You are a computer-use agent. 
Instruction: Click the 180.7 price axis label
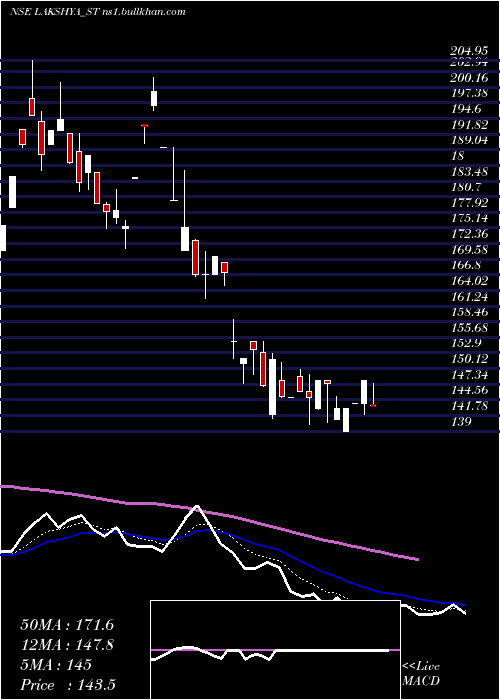pos(466,187)
